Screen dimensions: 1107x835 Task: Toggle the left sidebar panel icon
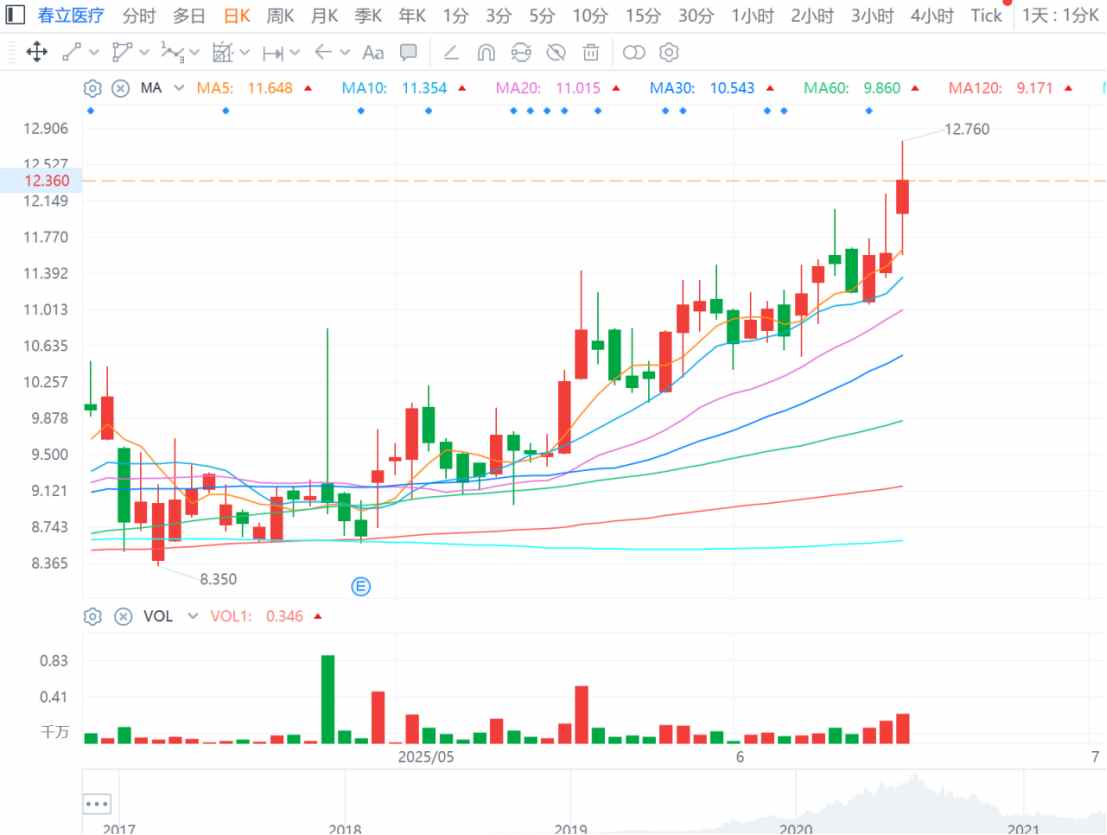pyautogui.click(x=15, y=14)
